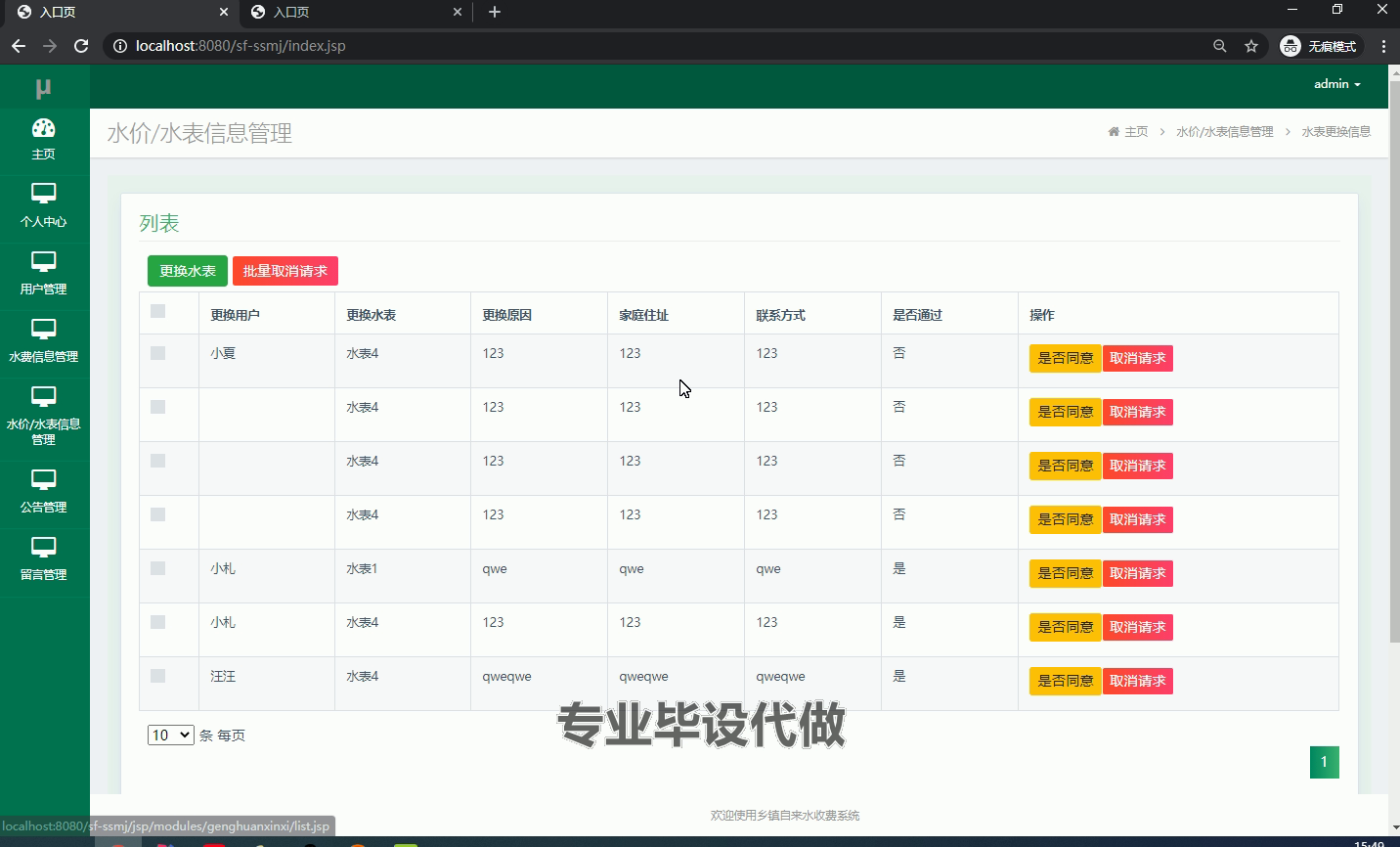The image size is (1400, 847).
Task: Open a new browser tab with plus
Action: click(x=494, y=12)
